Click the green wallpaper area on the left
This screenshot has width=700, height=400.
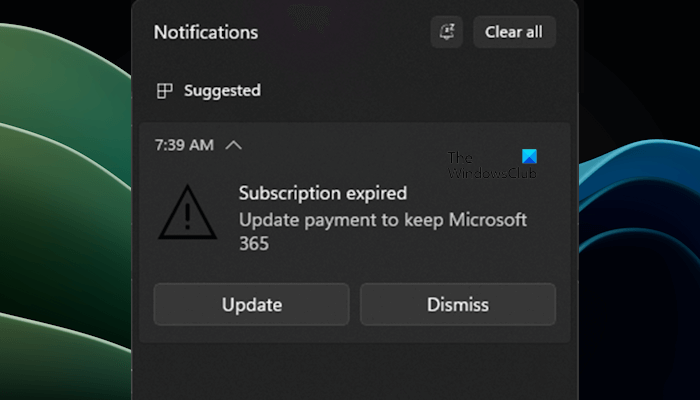pyautogui.click(x=60, y=200)
